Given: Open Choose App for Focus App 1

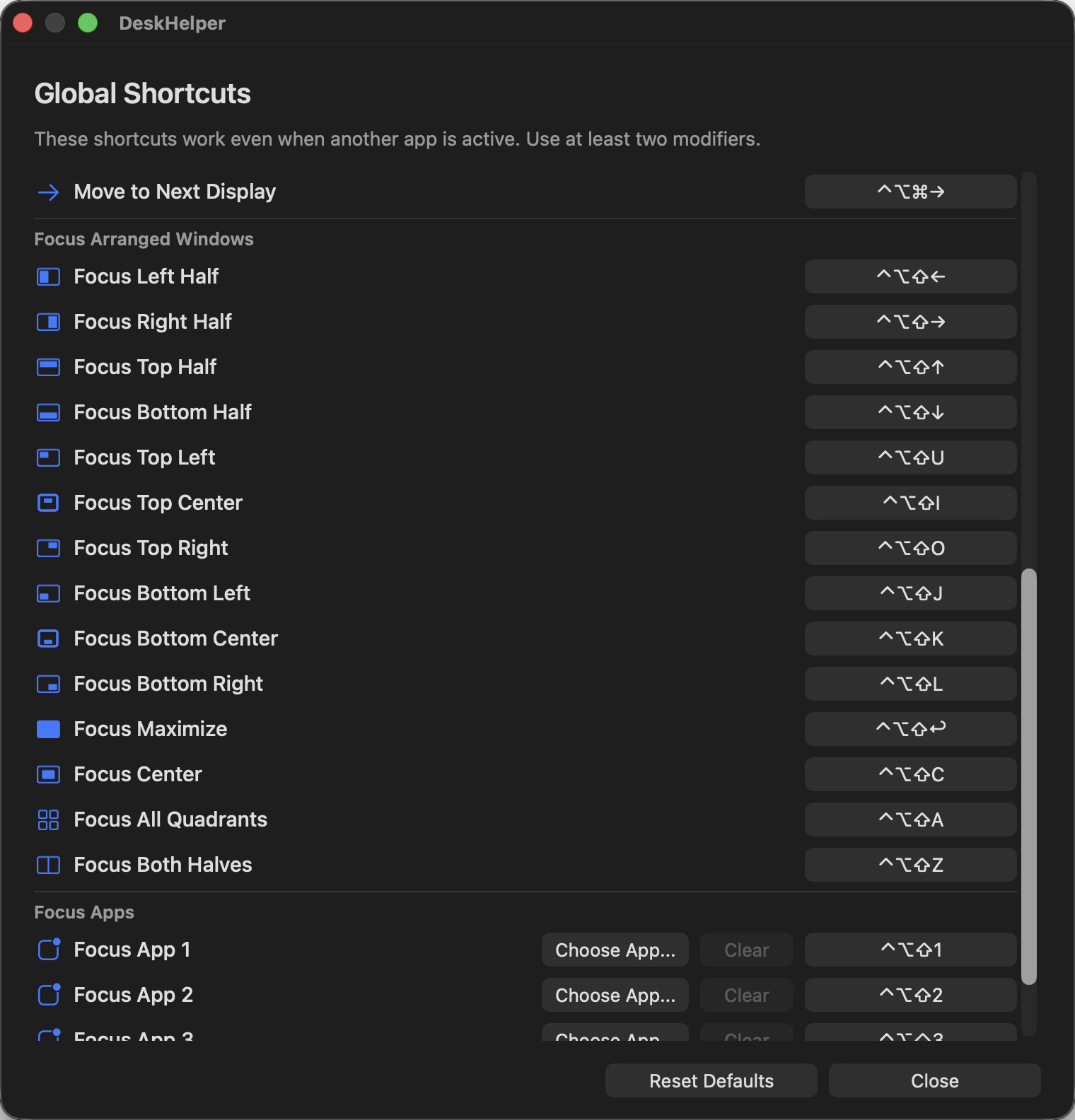Looking at the screenshot, I should pyautogui.click(x=615, y=950).
